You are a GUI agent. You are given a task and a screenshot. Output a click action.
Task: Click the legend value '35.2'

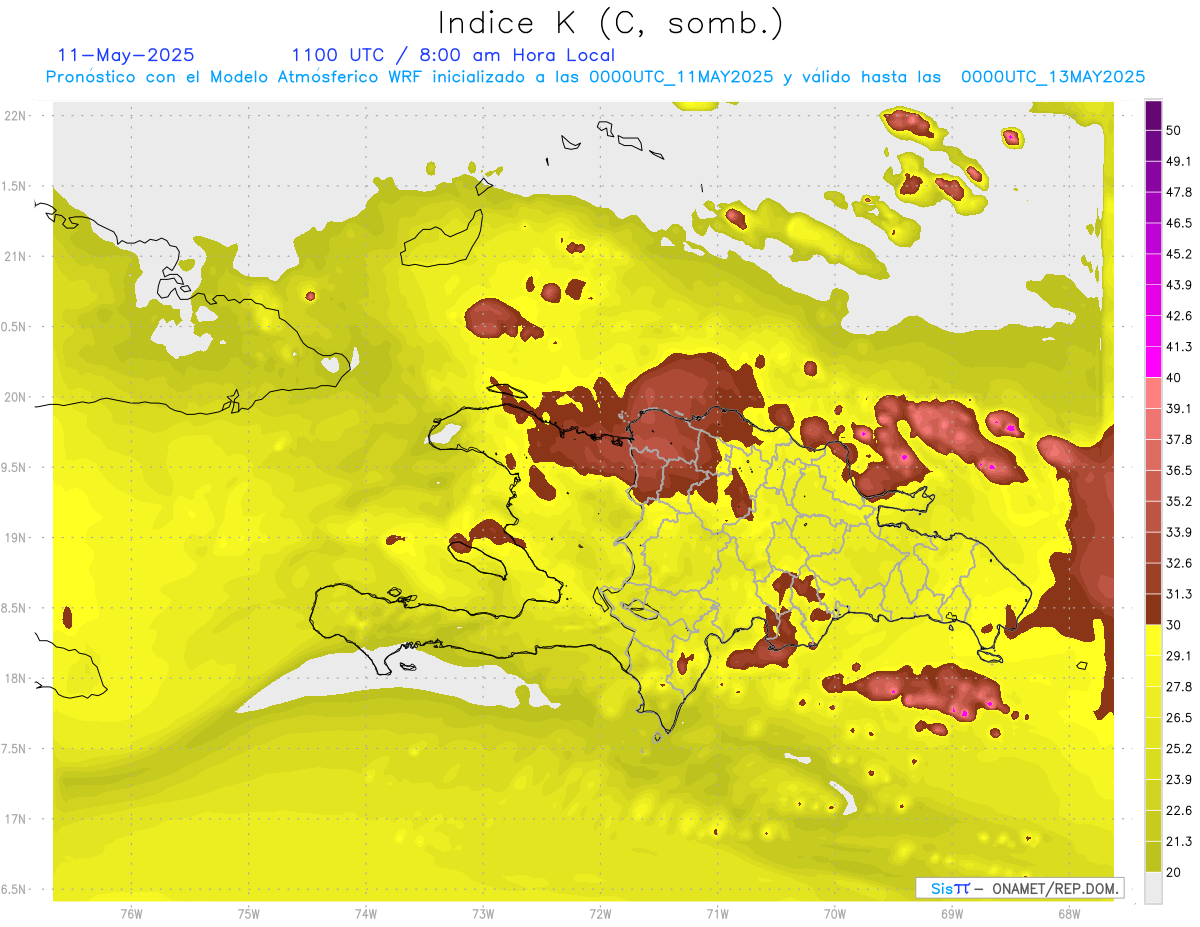pyautogui.click(x=1178, y=501)
